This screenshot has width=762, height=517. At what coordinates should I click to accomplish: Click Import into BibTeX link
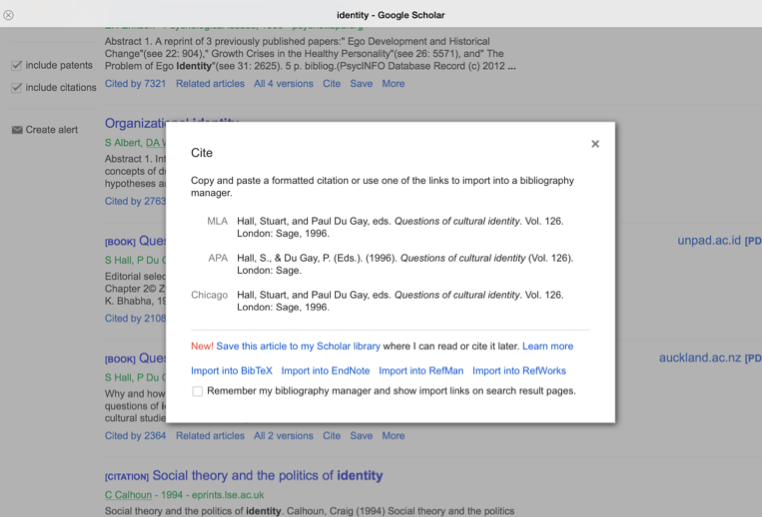point(231,371)
